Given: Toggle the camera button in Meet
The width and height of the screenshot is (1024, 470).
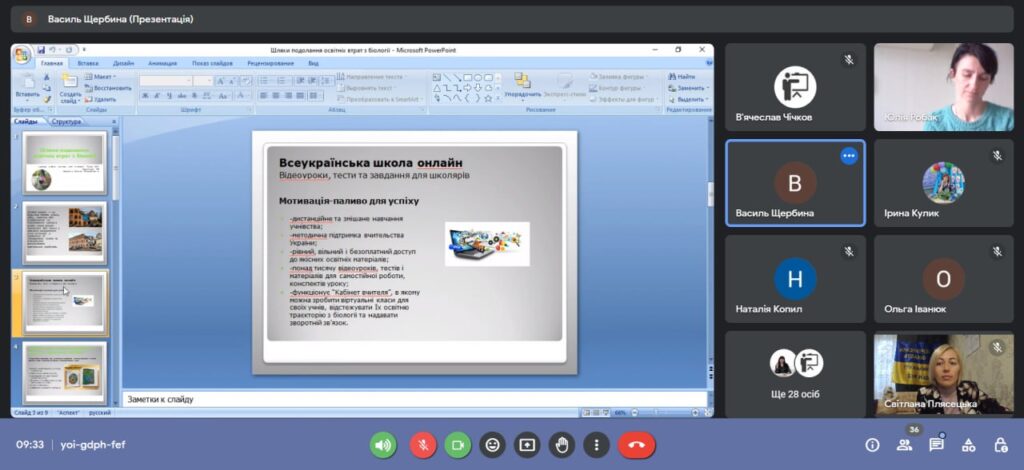Looking at the screenshot, I should click(458, 445).
